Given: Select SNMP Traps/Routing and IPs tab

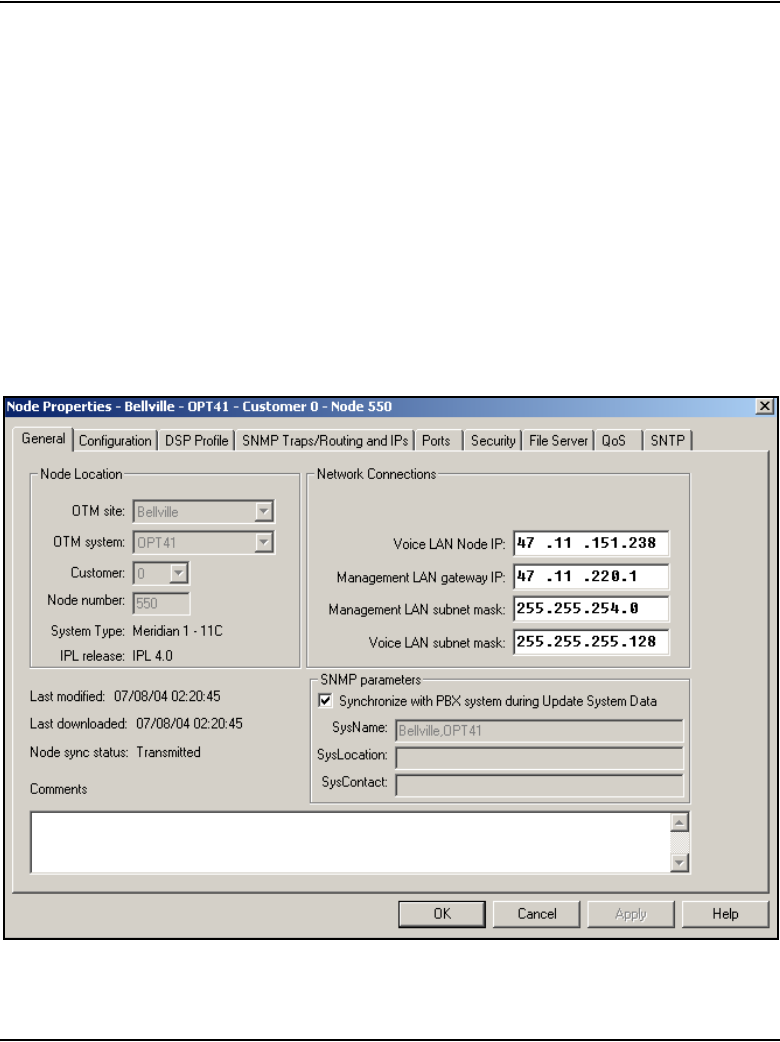Looking at the screenshot, I should (324, 441).
